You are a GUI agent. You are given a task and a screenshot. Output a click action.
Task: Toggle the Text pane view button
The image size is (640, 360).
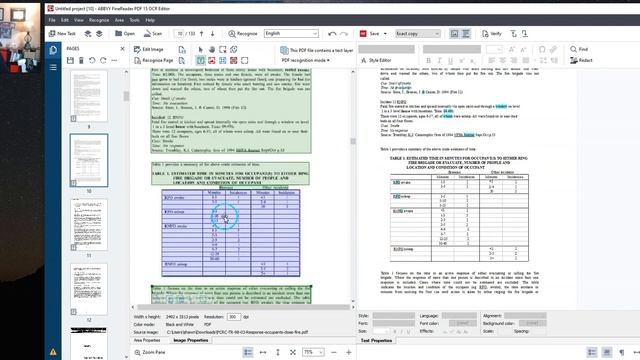click(x=466, y=33)
